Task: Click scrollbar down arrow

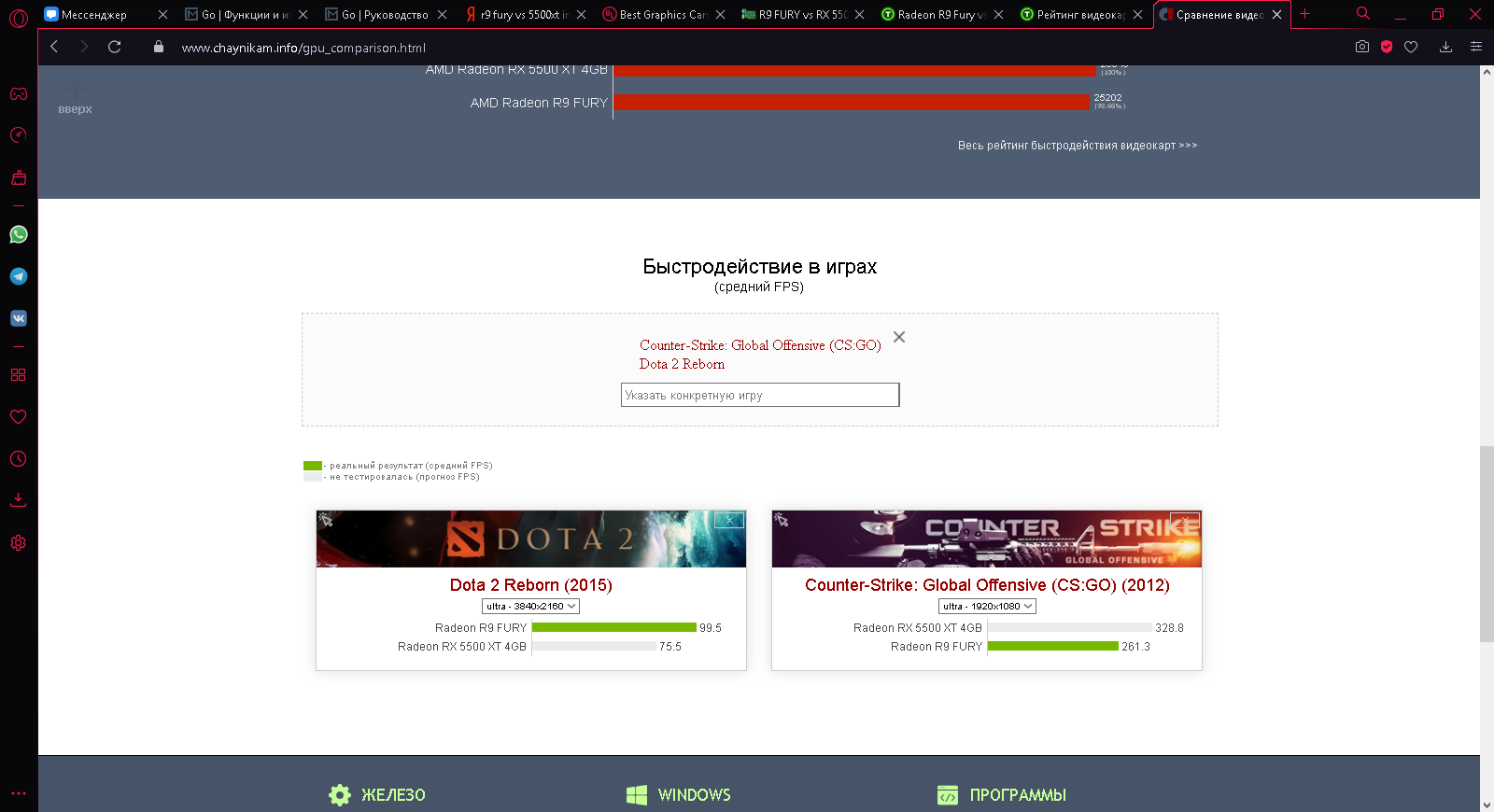Action: pyautogui.click(x=1487, y=805)
